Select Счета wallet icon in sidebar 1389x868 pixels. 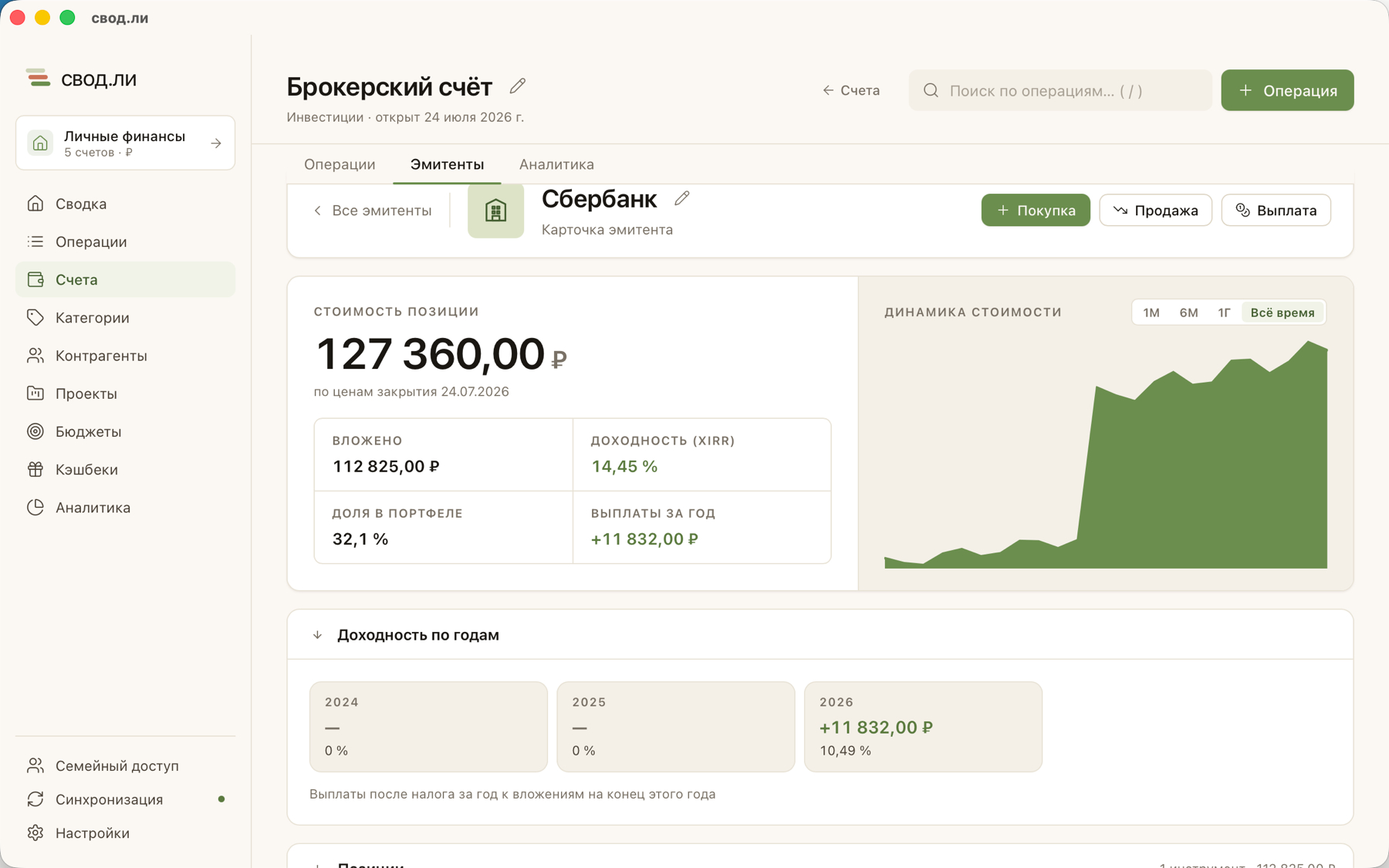coord(35,279)
